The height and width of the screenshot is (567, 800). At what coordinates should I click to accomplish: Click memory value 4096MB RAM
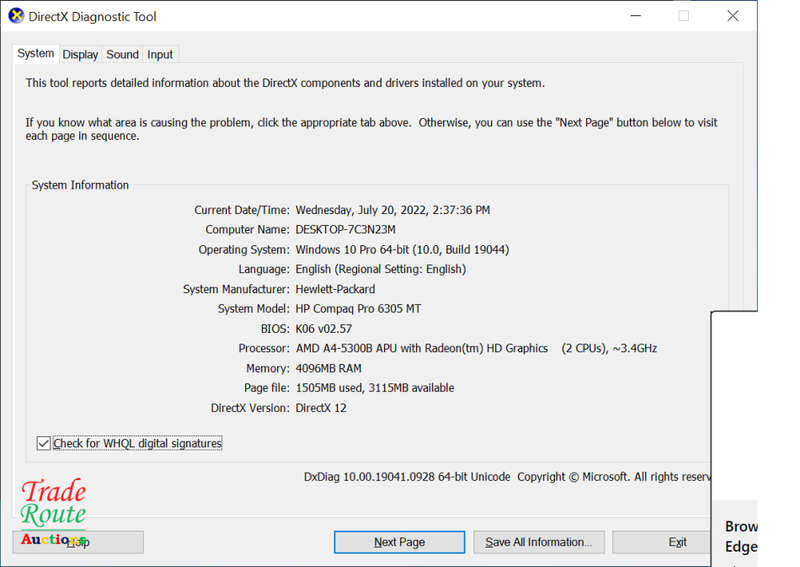pos(329,368)
